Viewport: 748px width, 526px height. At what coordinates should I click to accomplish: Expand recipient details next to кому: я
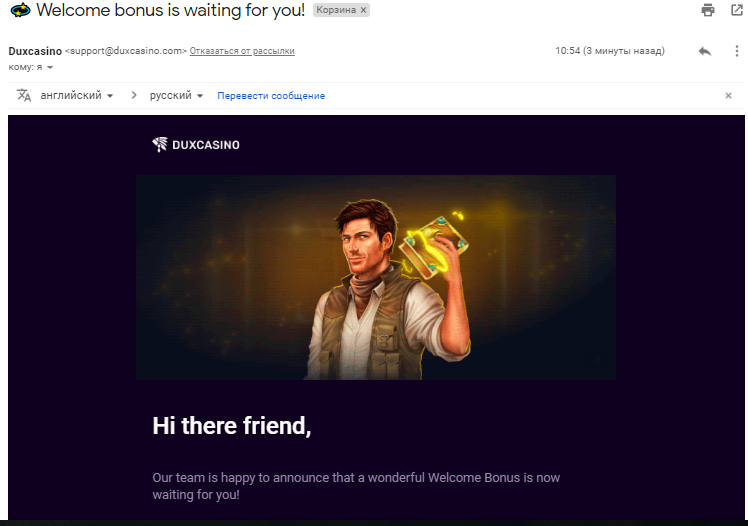[x=50, y=67]
